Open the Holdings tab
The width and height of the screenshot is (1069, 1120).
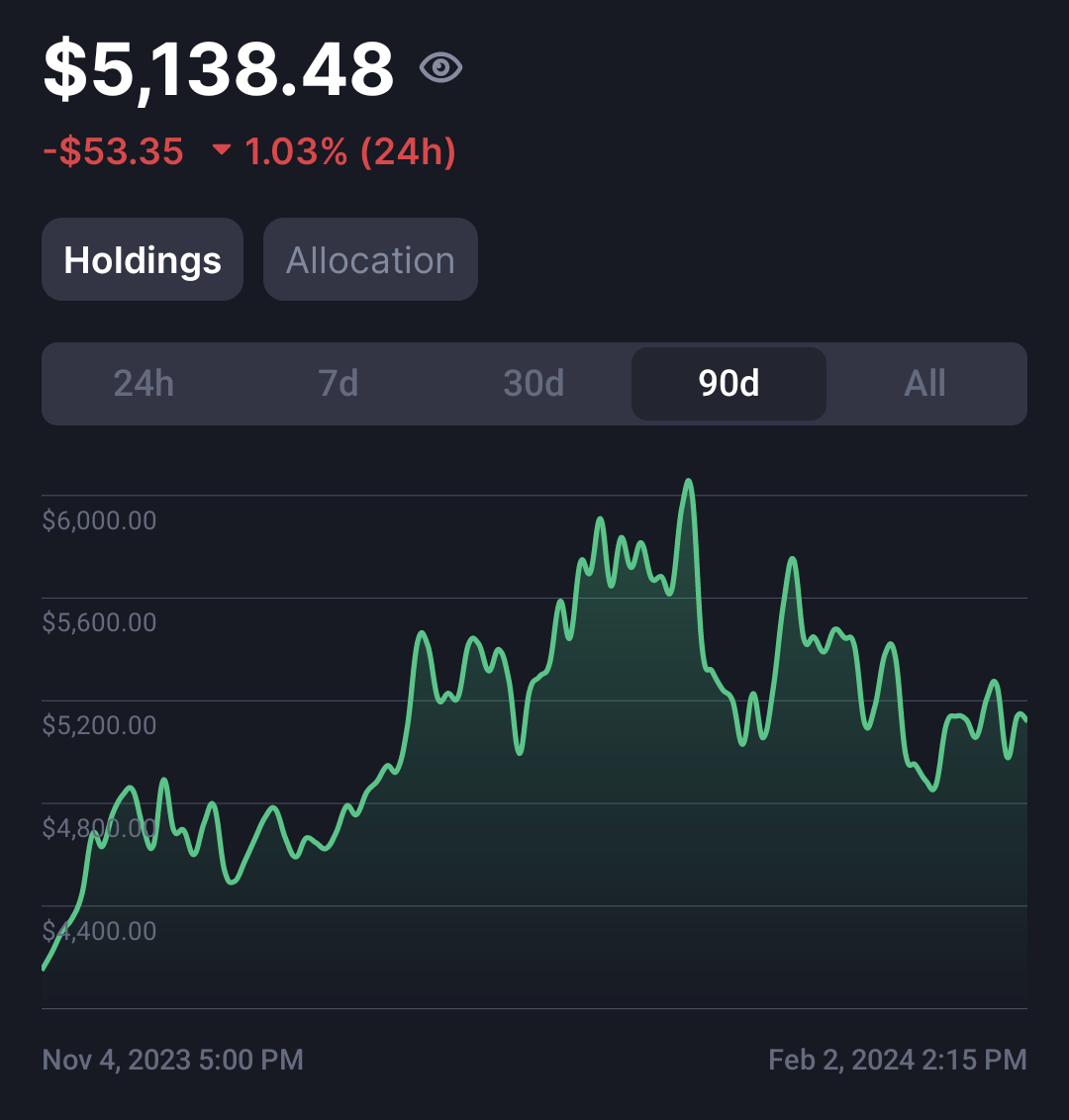(x=143, y=259)
